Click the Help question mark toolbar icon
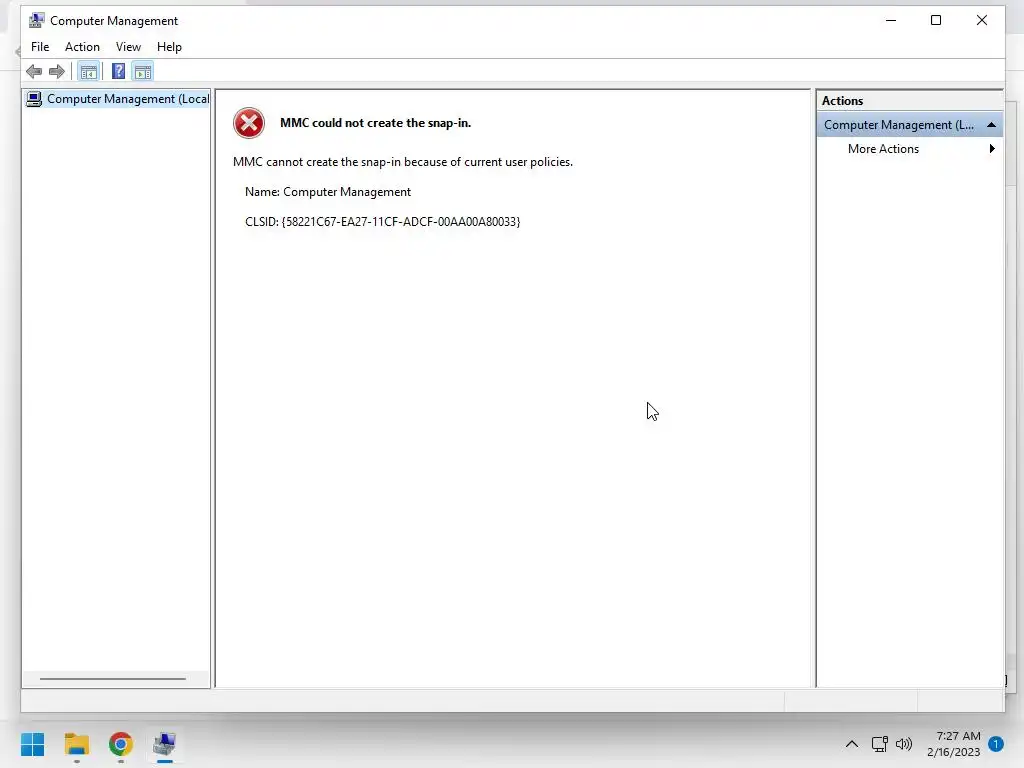 coord(118,71)
